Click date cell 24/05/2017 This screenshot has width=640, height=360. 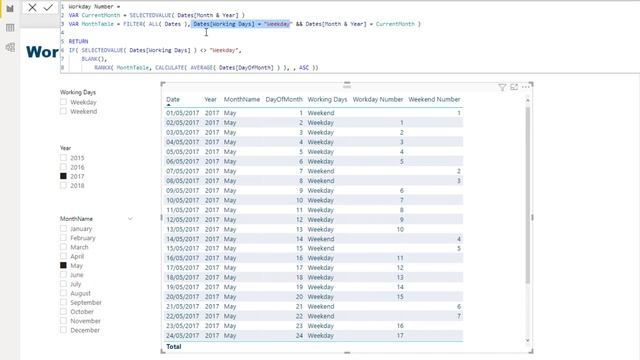pos(182,336)
